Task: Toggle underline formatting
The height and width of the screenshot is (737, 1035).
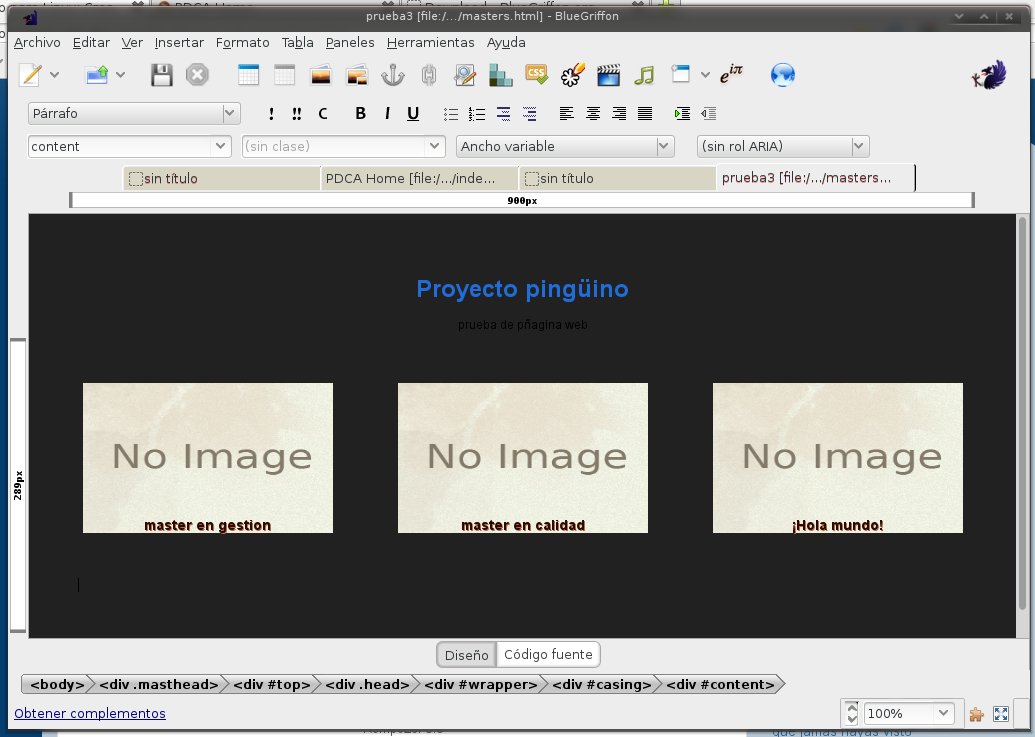Action: pyautogui.click(x=413, y=113)
